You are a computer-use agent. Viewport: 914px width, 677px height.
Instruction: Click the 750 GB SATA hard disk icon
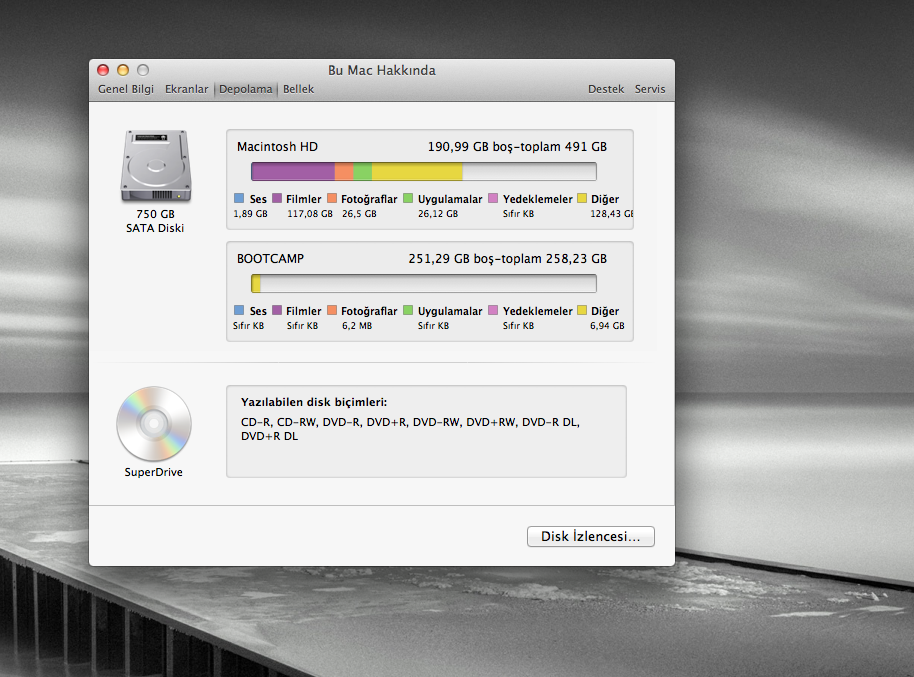point(154,167)
